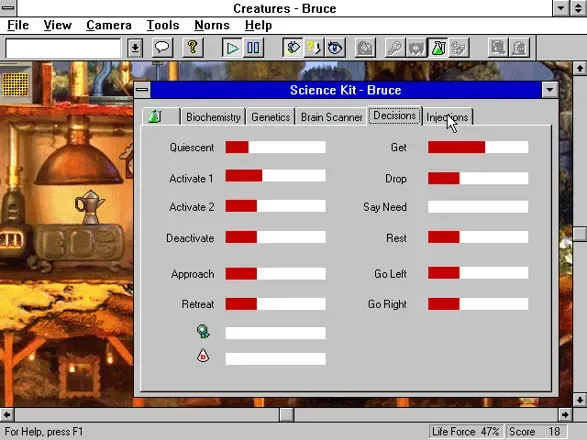Click the Say Need empty bar
587x440 pixels.
coord(478,207)
